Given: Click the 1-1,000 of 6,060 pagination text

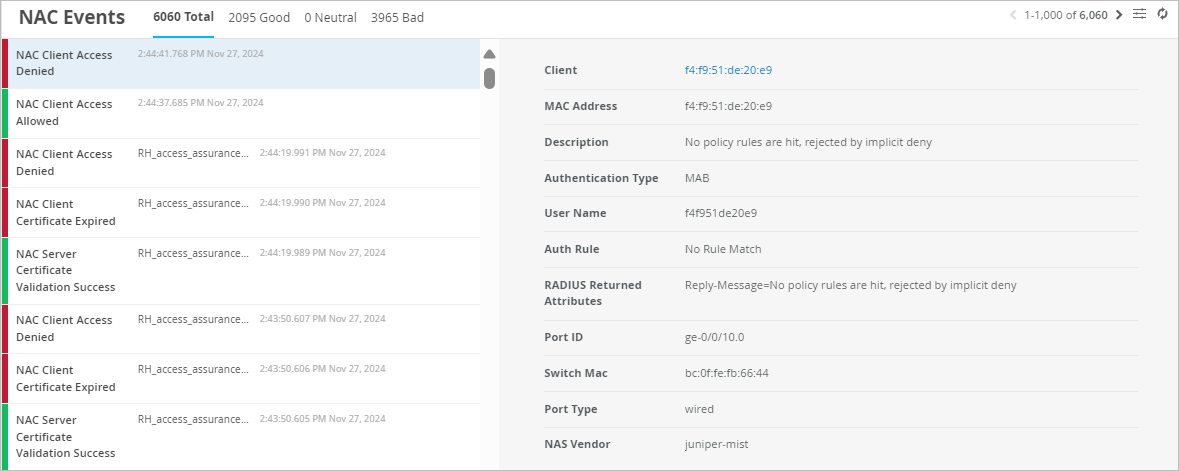Looking at the screenshot, I should (1066, 15).
